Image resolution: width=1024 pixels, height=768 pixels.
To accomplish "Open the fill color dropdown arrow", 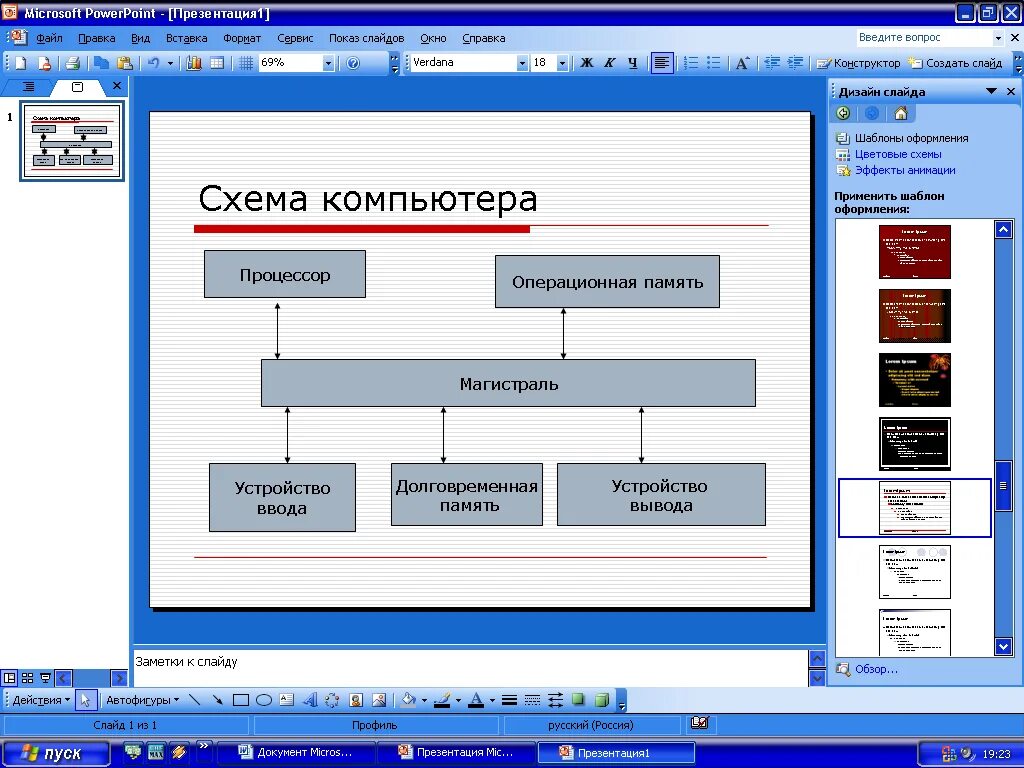I will (424, 700).
